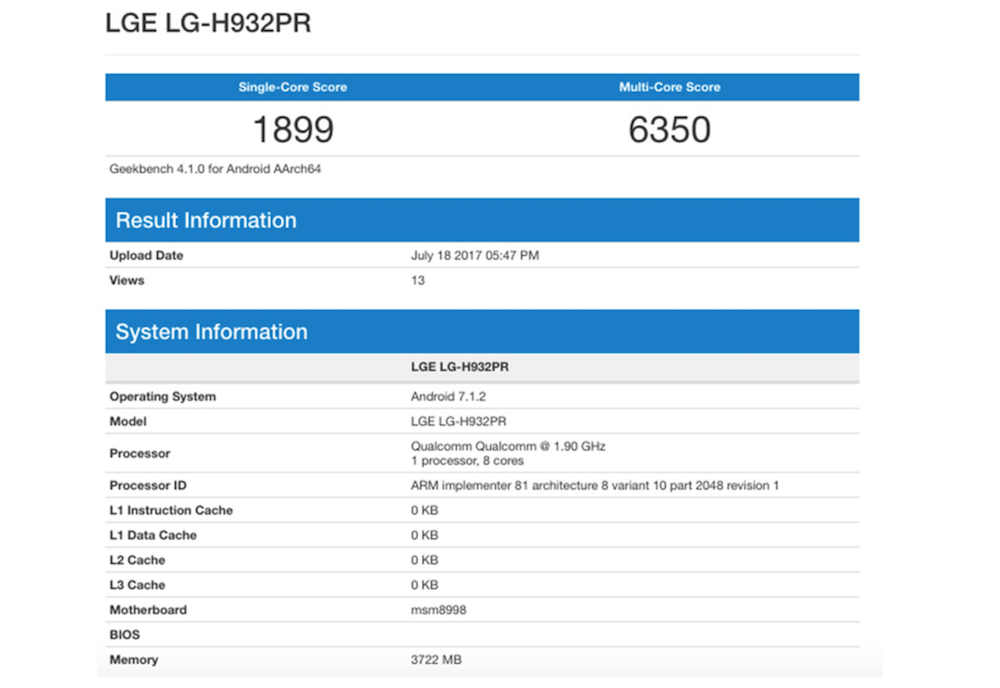Click the upload date July 18 2017 value

pyautogui.click(x=474, y=256)
